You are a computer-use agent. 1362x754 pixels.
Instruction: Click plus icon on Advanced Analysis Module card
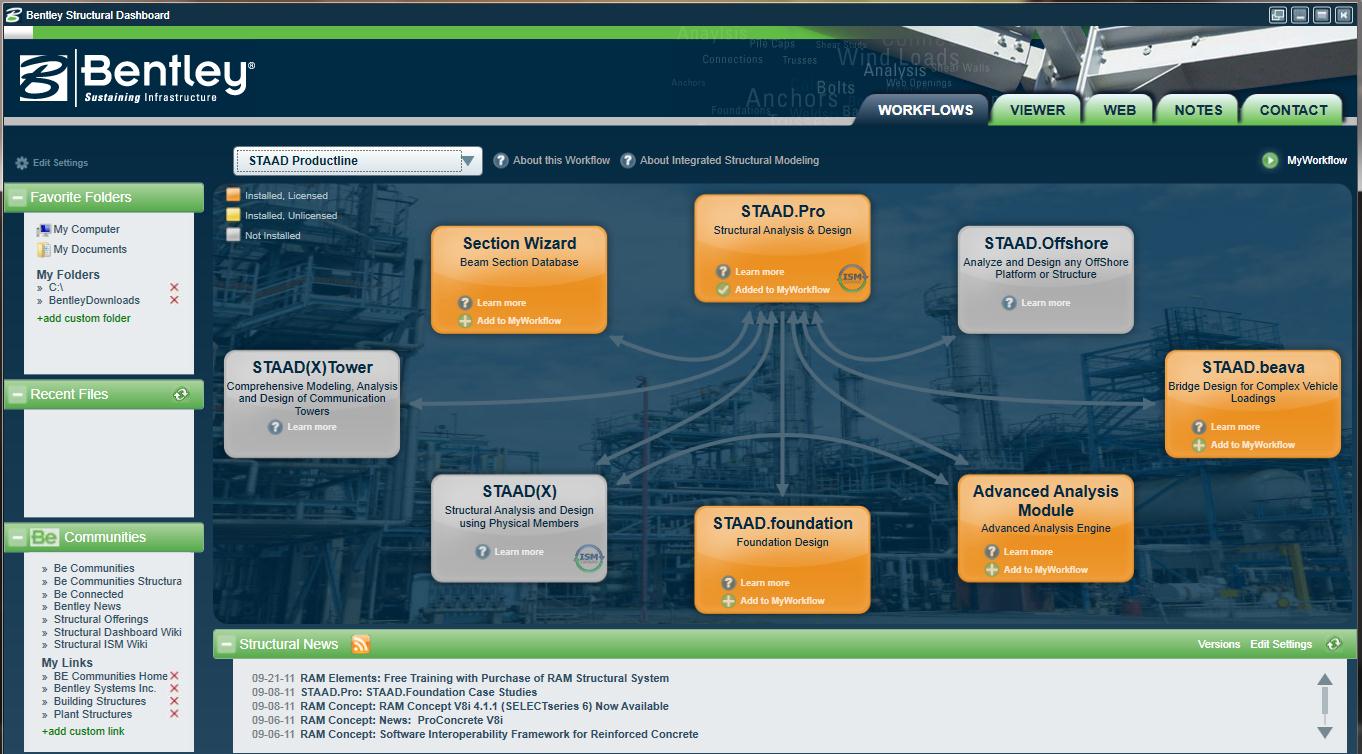tap(992, 570)
